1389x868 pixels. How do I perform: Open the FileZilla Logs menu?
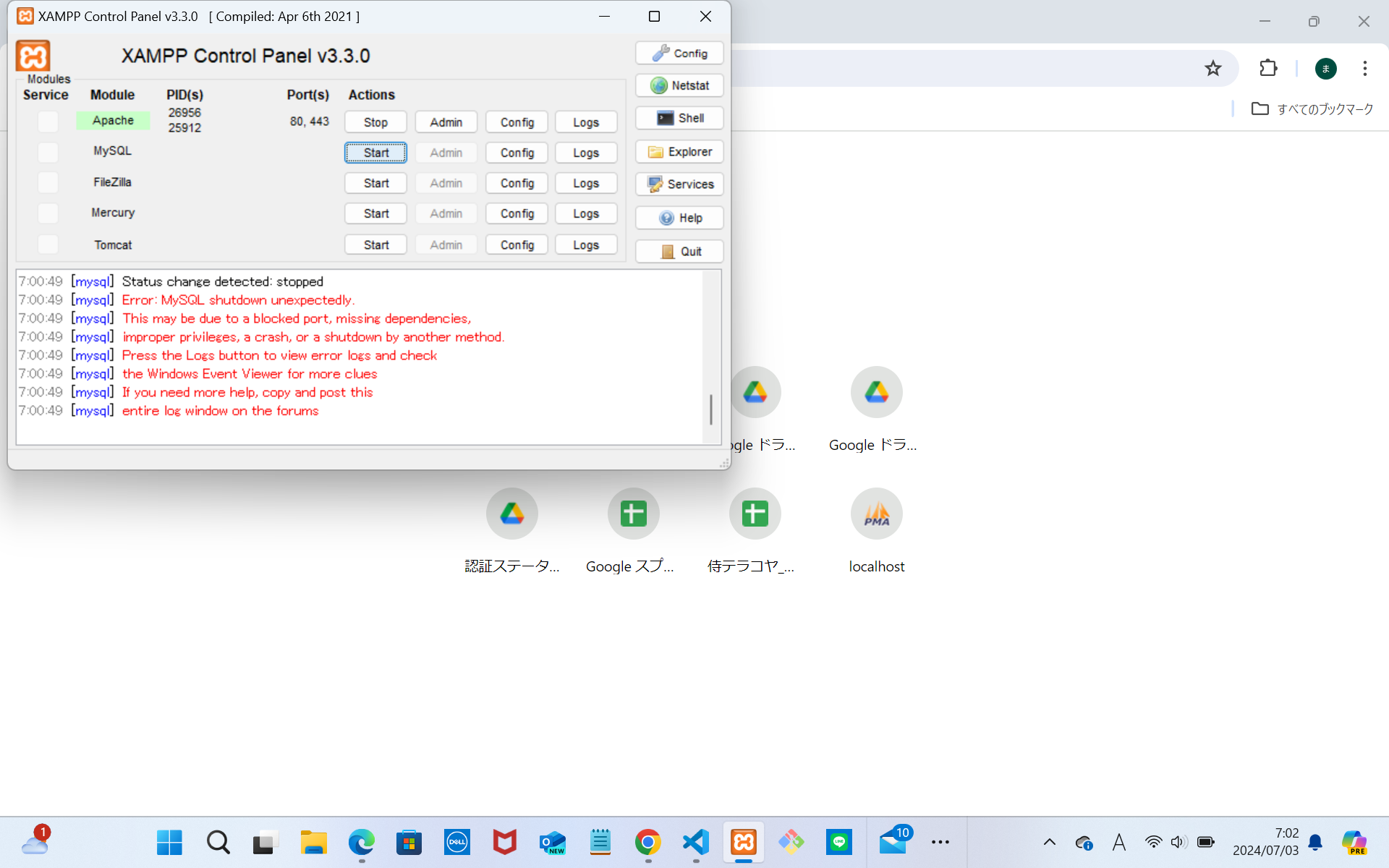click(586, 183)
